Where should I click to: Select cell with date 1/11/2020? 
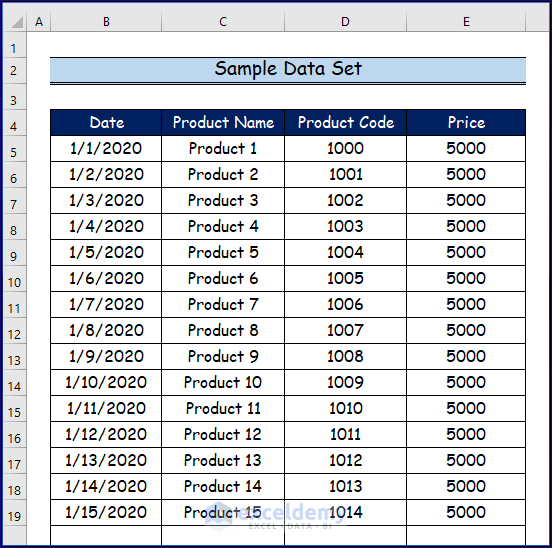pyautogui.click(x=106, y=409)
